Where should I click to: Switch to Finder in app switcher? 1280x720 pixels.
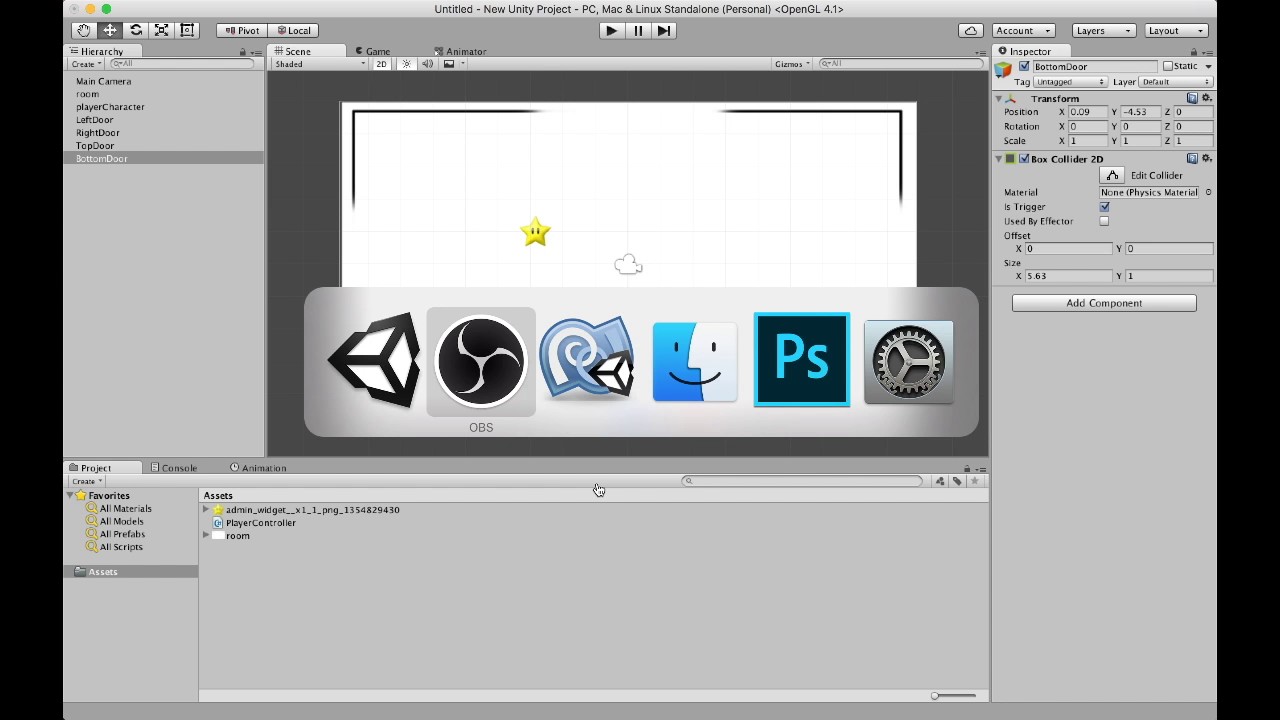point(695,361)
